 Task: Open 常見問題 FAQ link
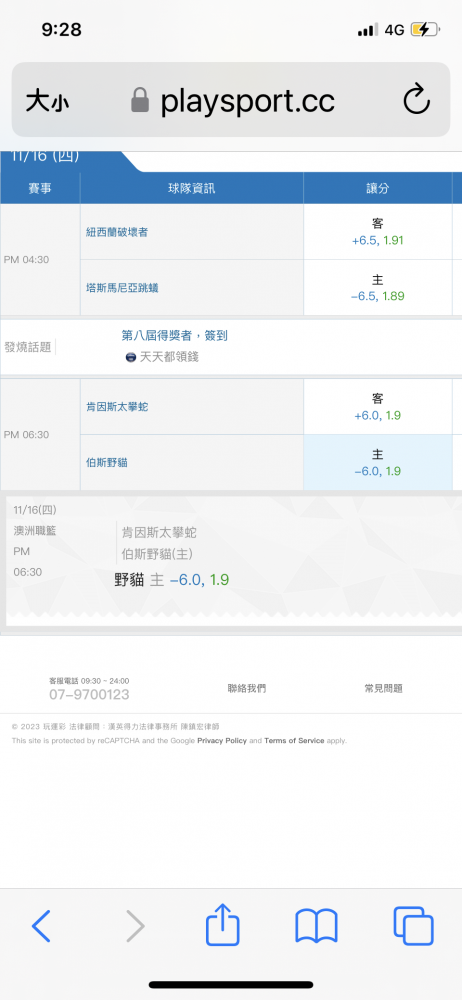pyautogui.click(x=384, y=688)
